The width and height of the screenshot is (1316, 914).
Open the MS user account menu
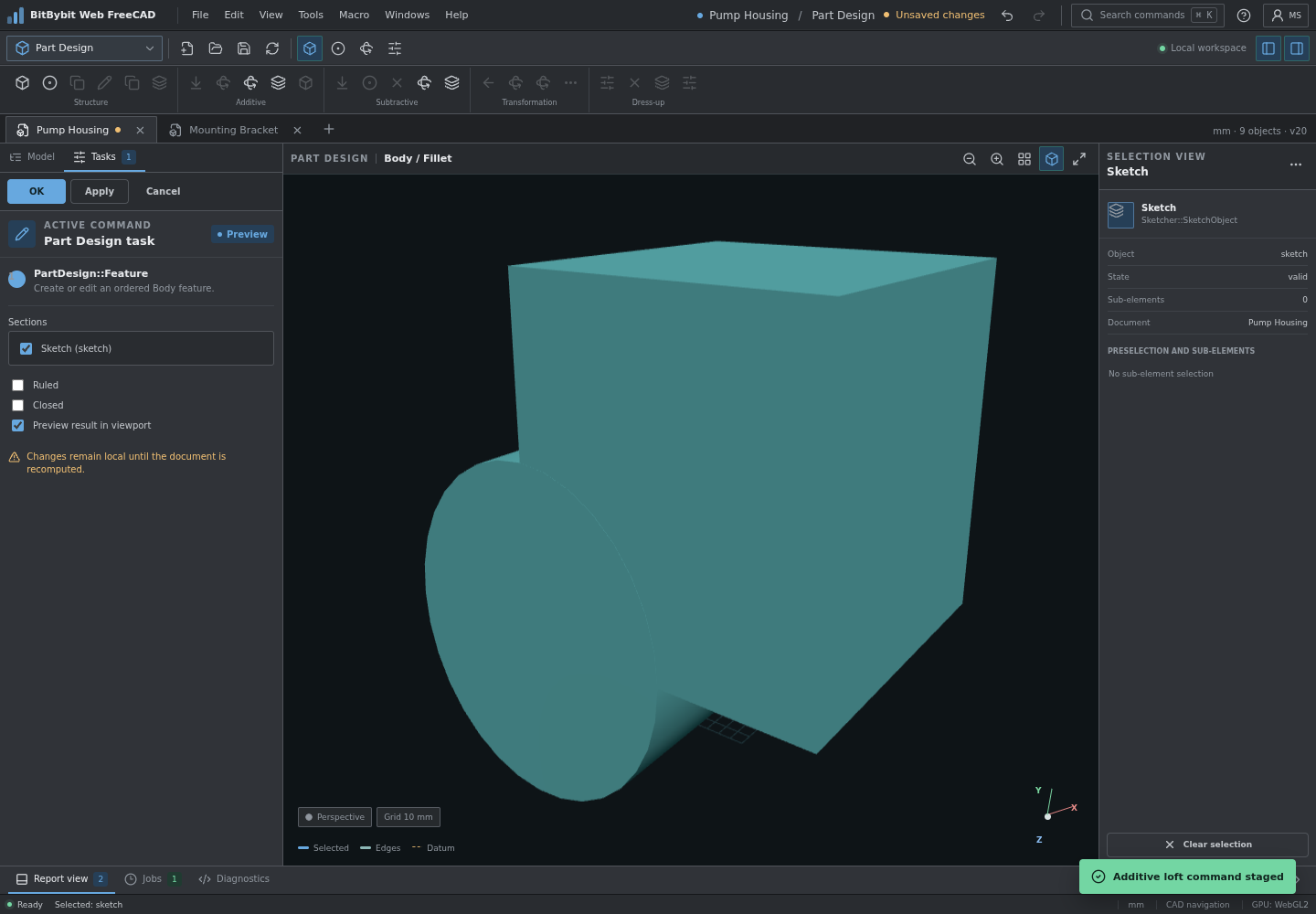pyautogui.click(x=1286, y=16)
